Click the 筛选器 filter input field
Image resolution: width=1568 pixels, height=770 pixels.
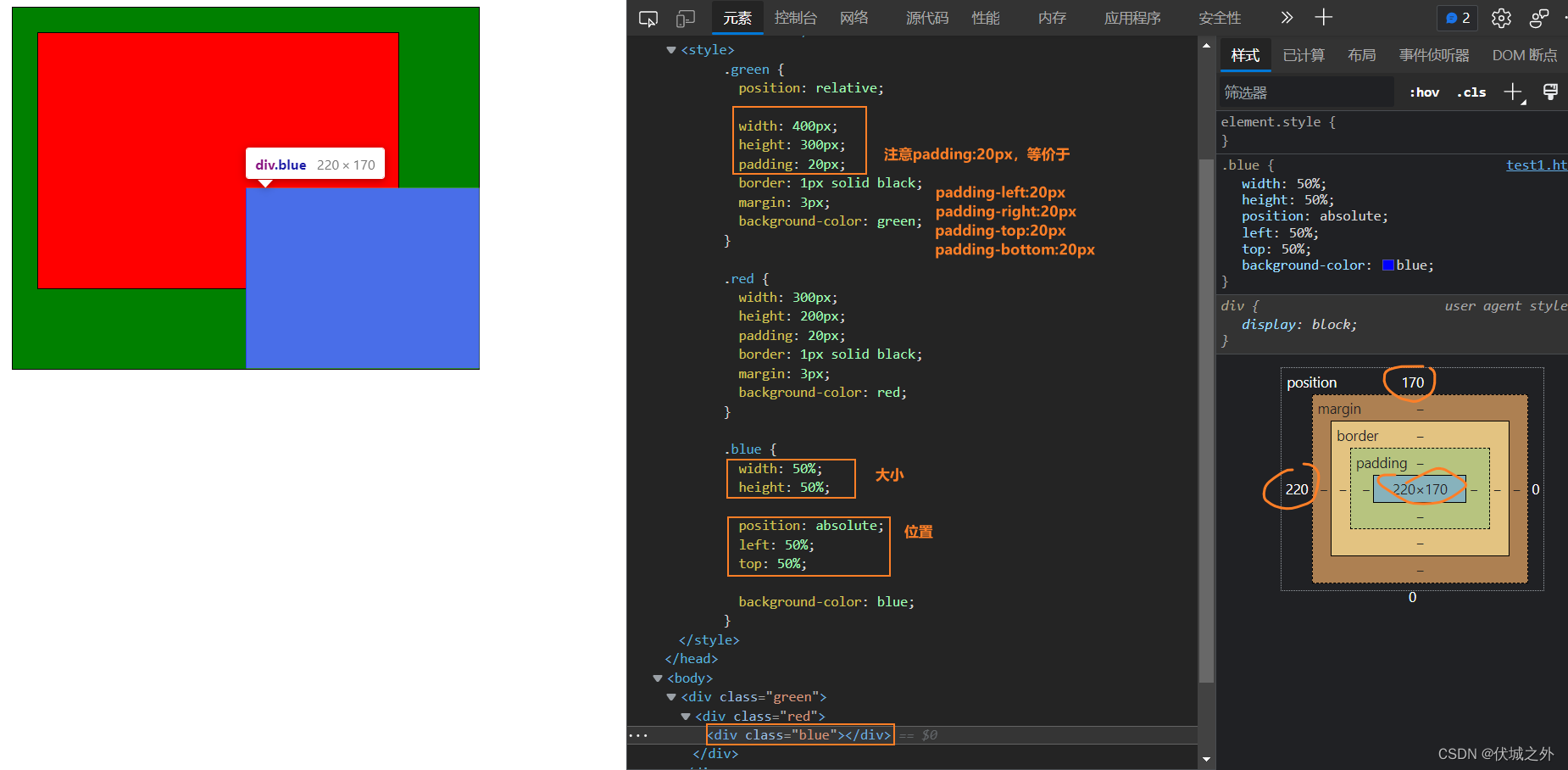click(x=1306, y=92)
